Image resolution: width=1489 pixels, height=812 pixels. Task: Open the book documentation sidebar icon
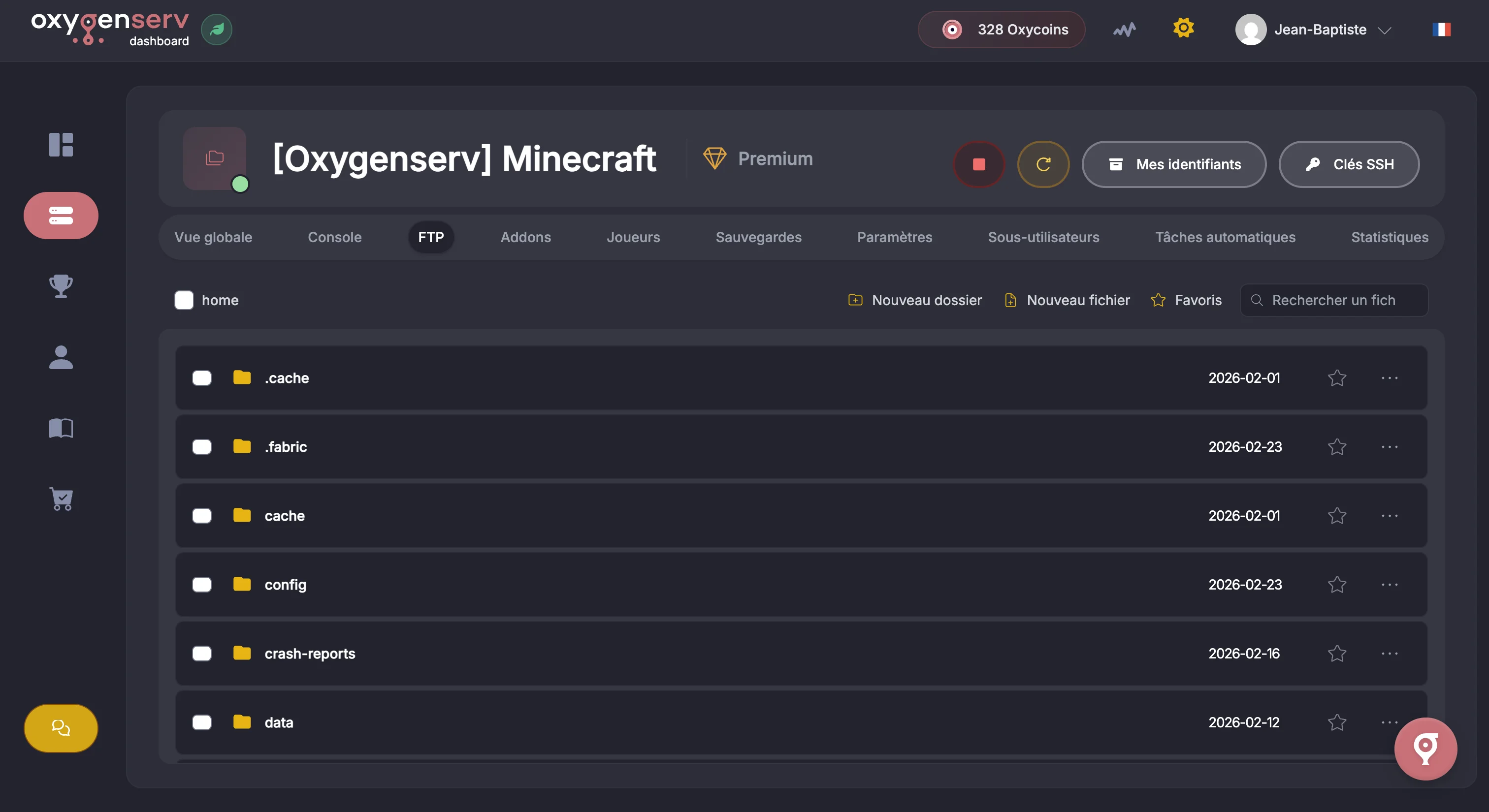point(61,428)
